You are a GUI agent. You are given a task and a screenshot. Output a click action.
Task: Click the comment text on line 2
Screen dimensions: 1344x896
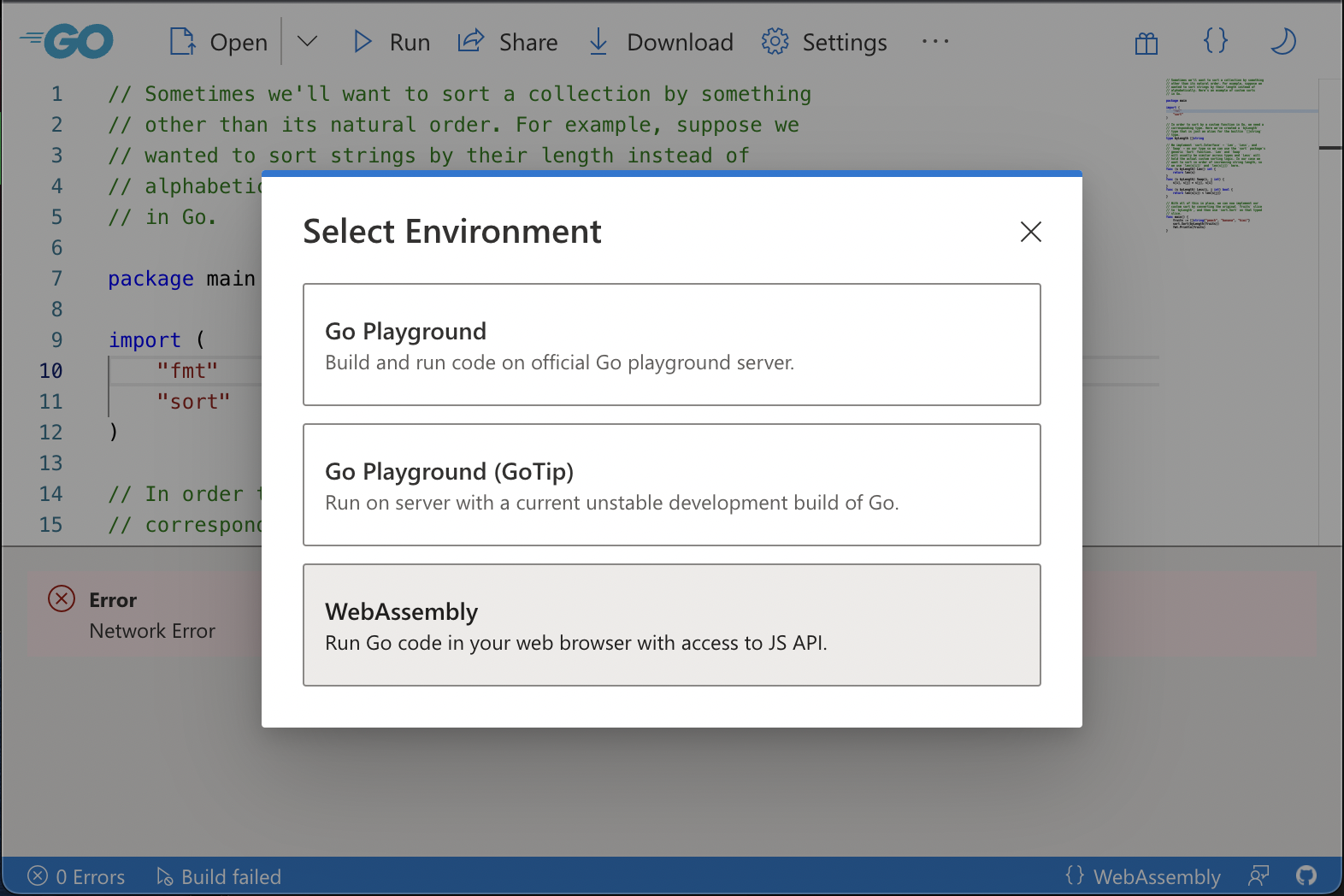454,125
